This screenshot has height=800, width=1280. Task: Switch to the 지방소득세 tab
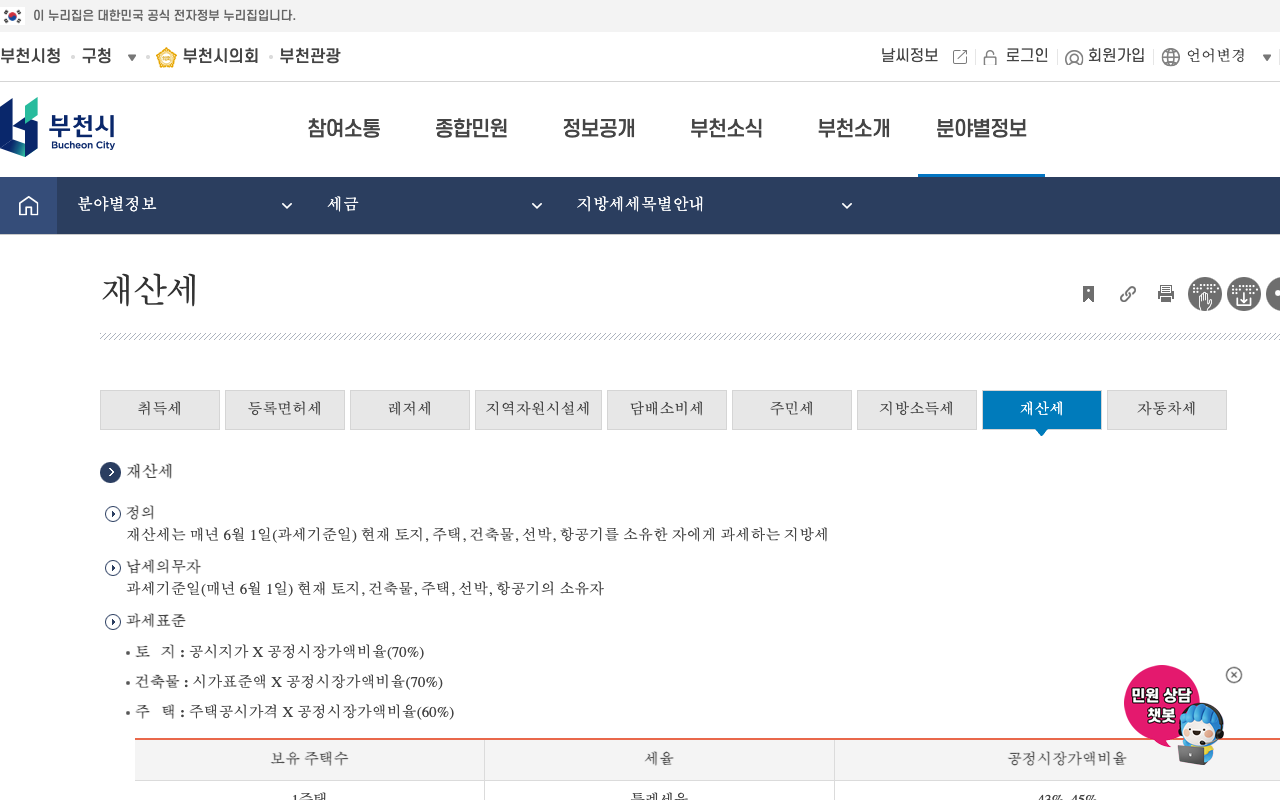pyautogui.click(x=917, y=410)
